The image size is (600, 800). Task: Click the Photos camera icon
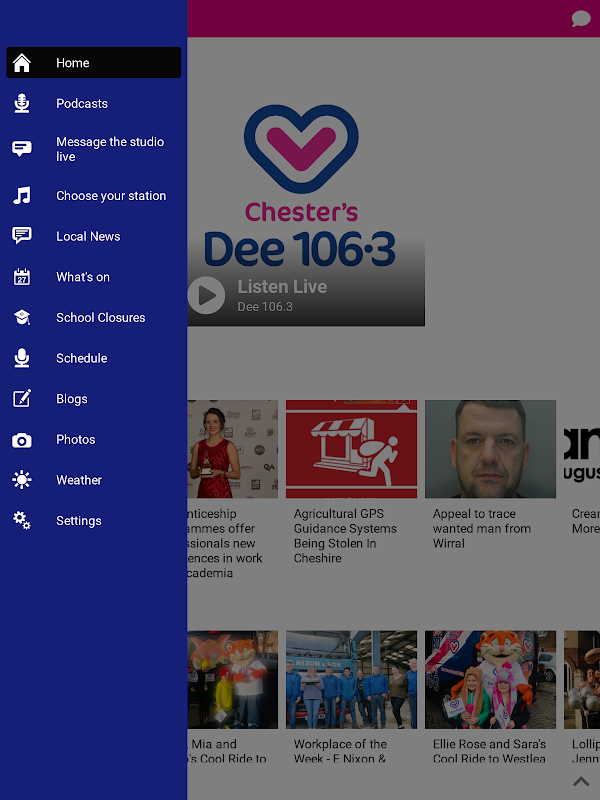22,440
